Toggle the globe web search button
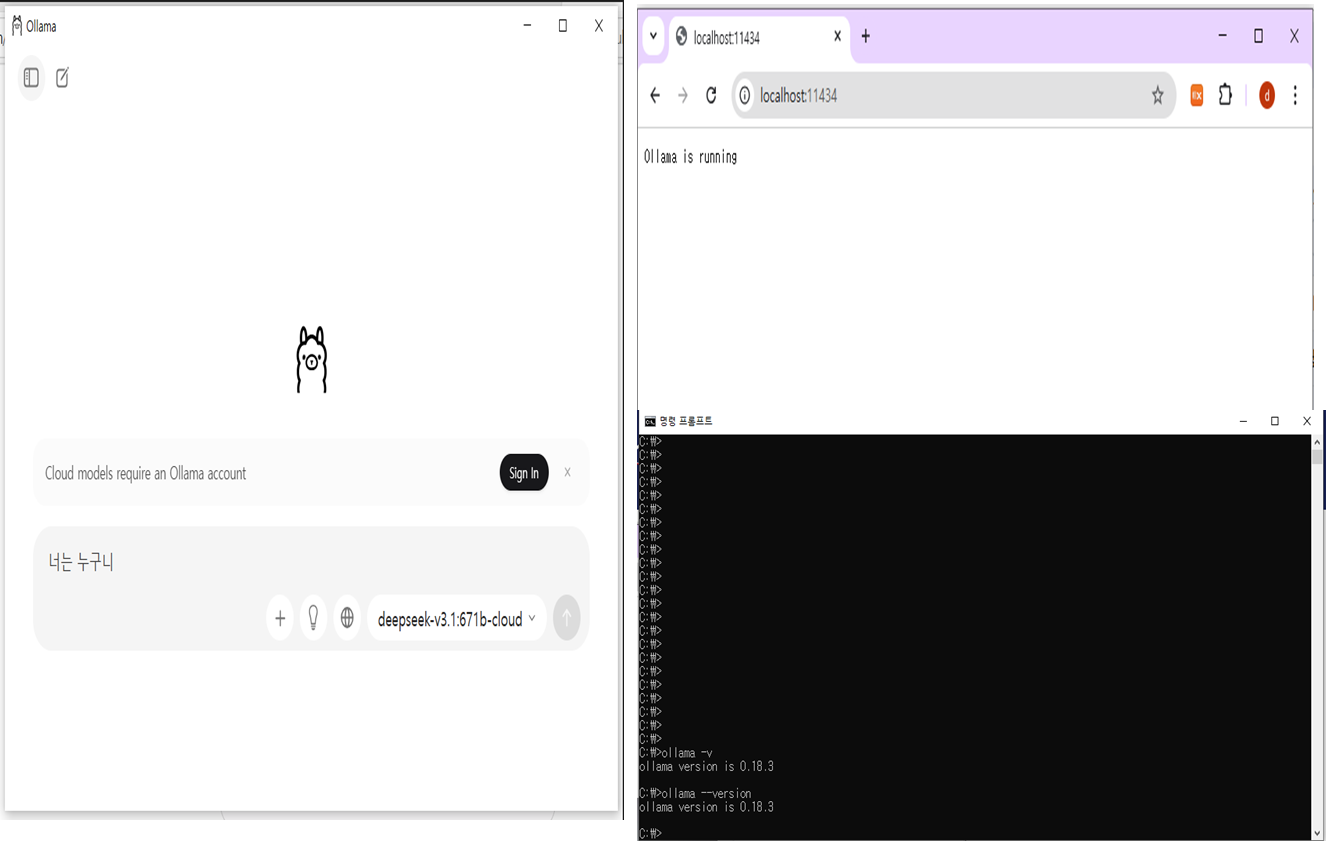 [347, 618]
